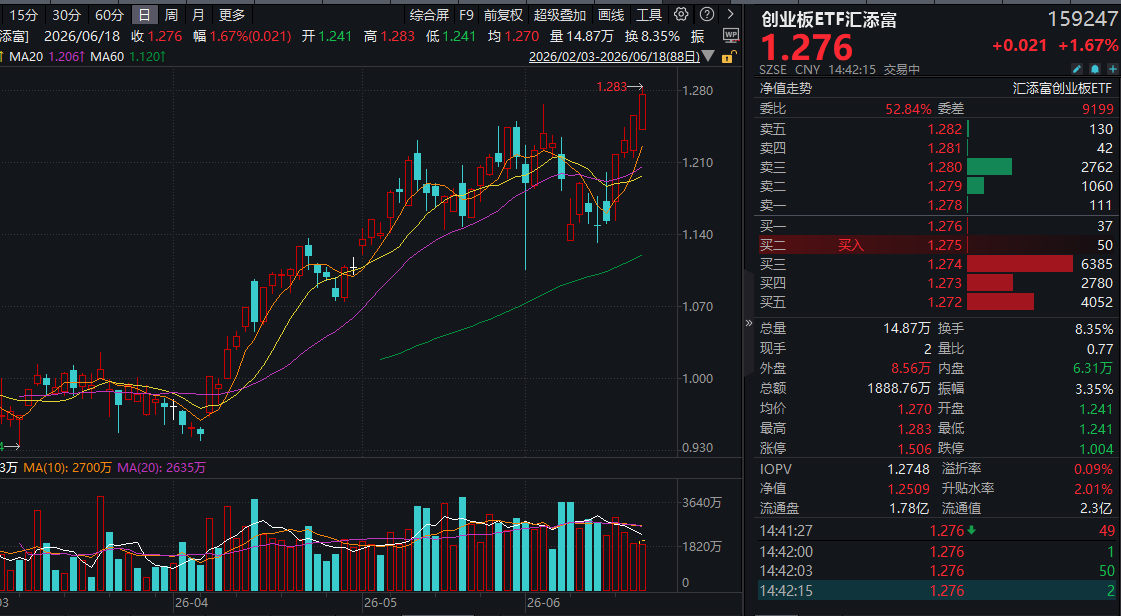Expand toolbar with right chevron arrow

[730, 14]
